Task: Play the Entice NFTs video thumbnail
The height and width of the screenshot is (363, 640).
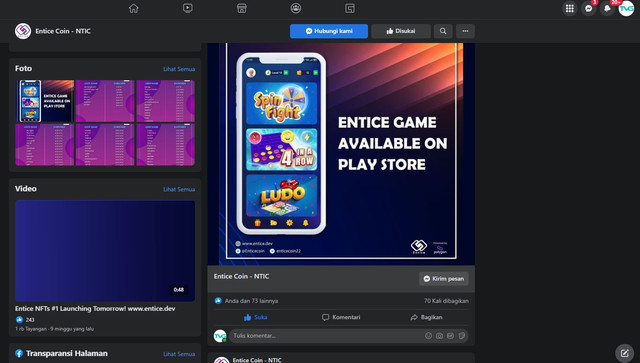Action: click(x=105, y=251)
